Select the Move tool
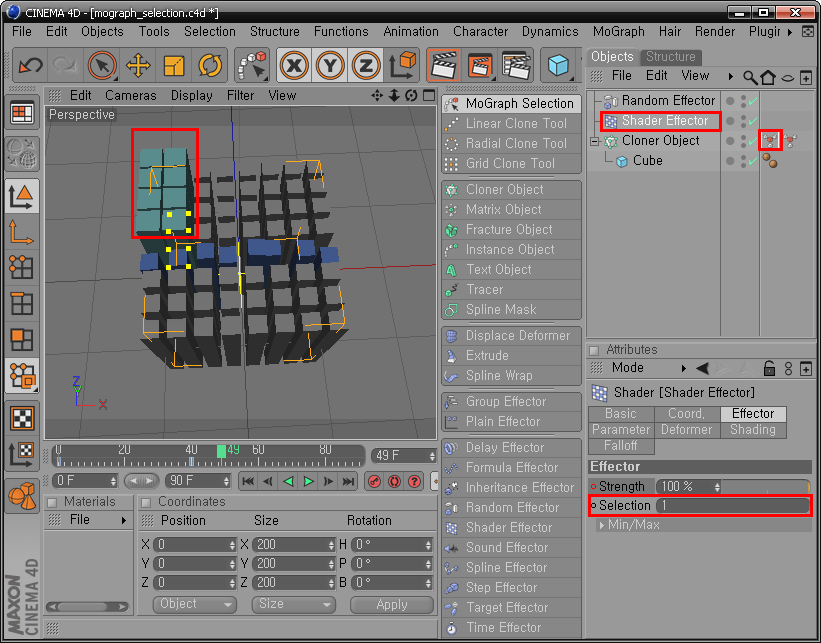 click(138, 66)
